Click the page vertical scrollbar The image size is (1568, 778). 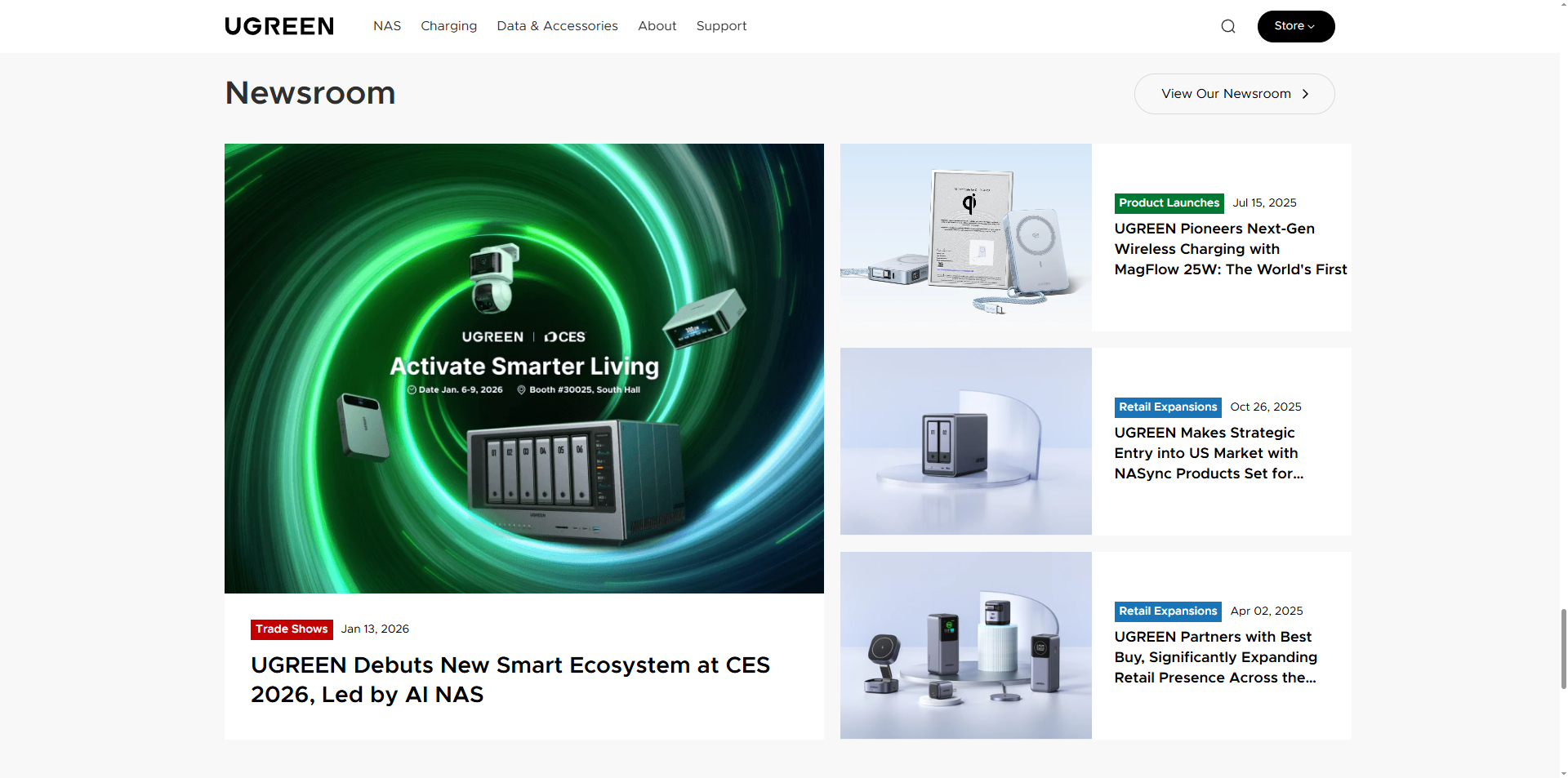click(x=1563, y=649)
